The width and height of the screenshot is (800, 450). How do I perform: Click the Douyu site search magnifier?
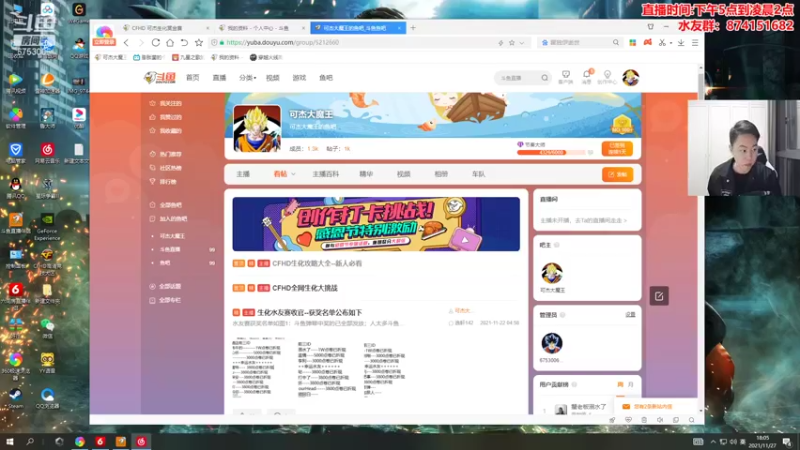coord(544,78)
